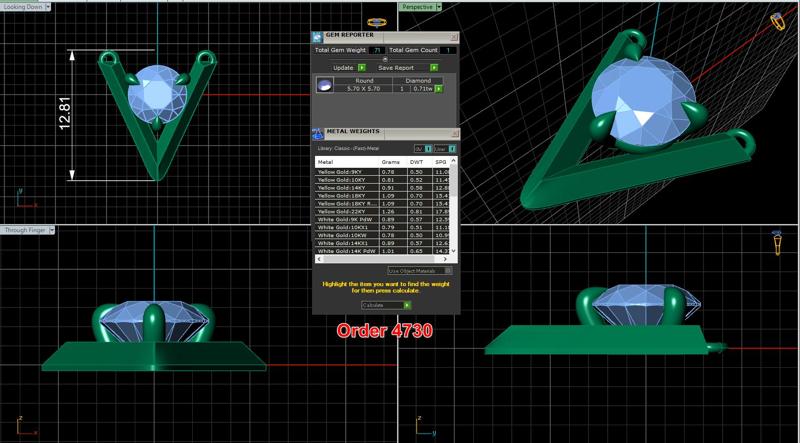
Task: Select the White Gold:10KX1 row
Action: [382, 228]
